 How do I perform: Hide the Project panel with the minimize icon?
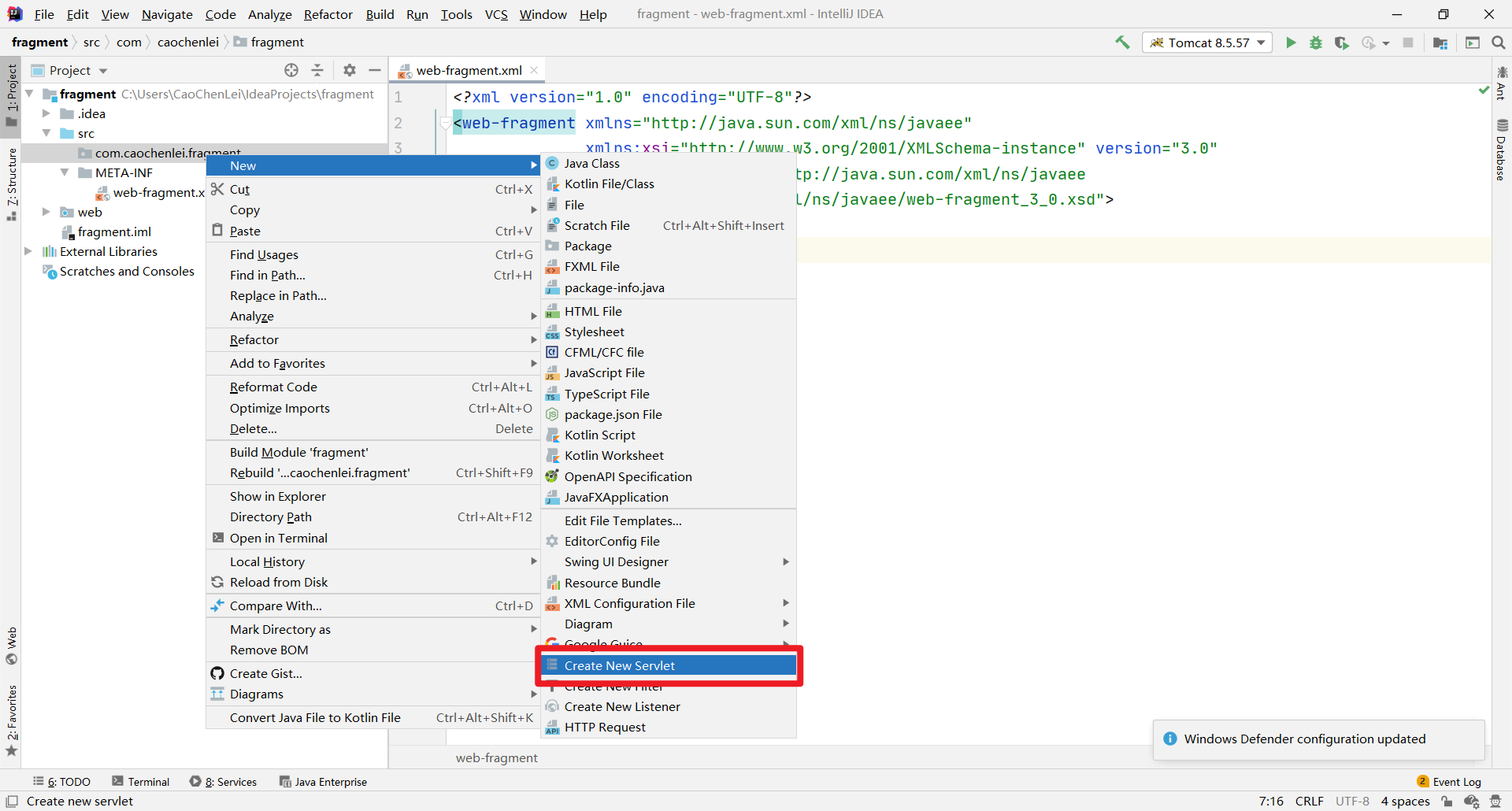point(375,70)
